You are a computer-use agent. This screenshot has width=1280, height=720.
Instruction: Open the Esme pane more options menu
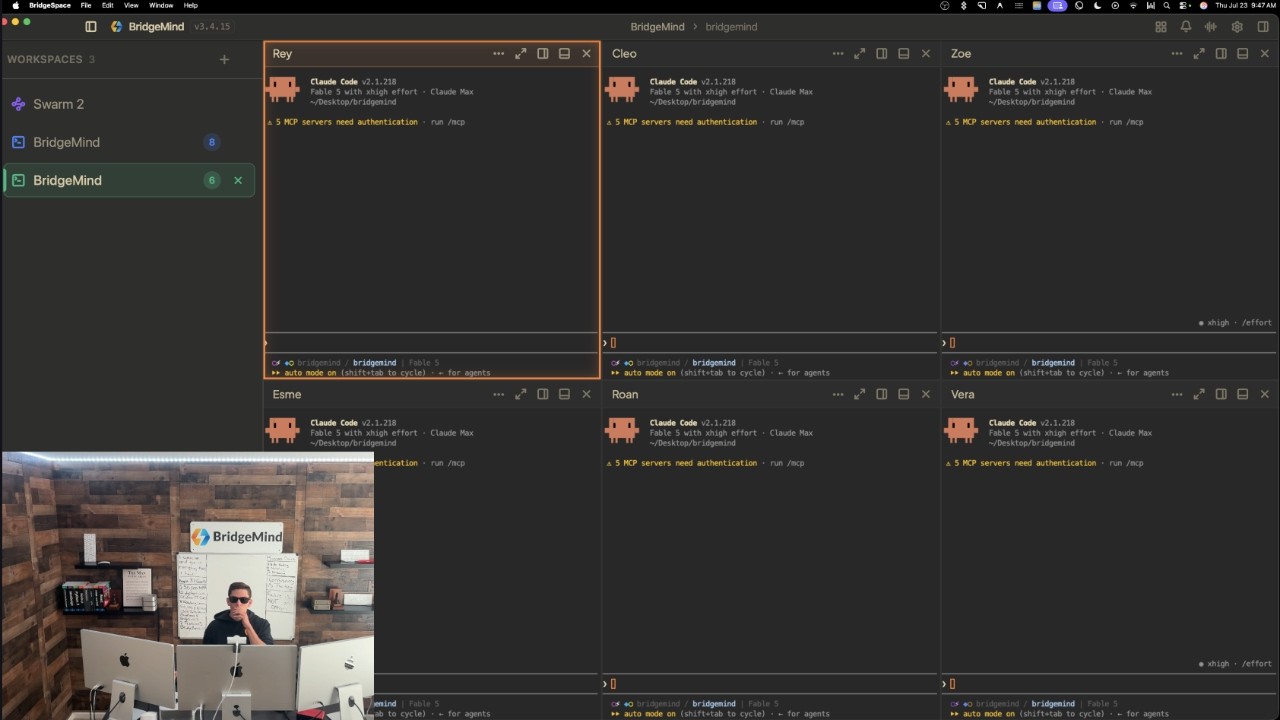tap(498, 394)
